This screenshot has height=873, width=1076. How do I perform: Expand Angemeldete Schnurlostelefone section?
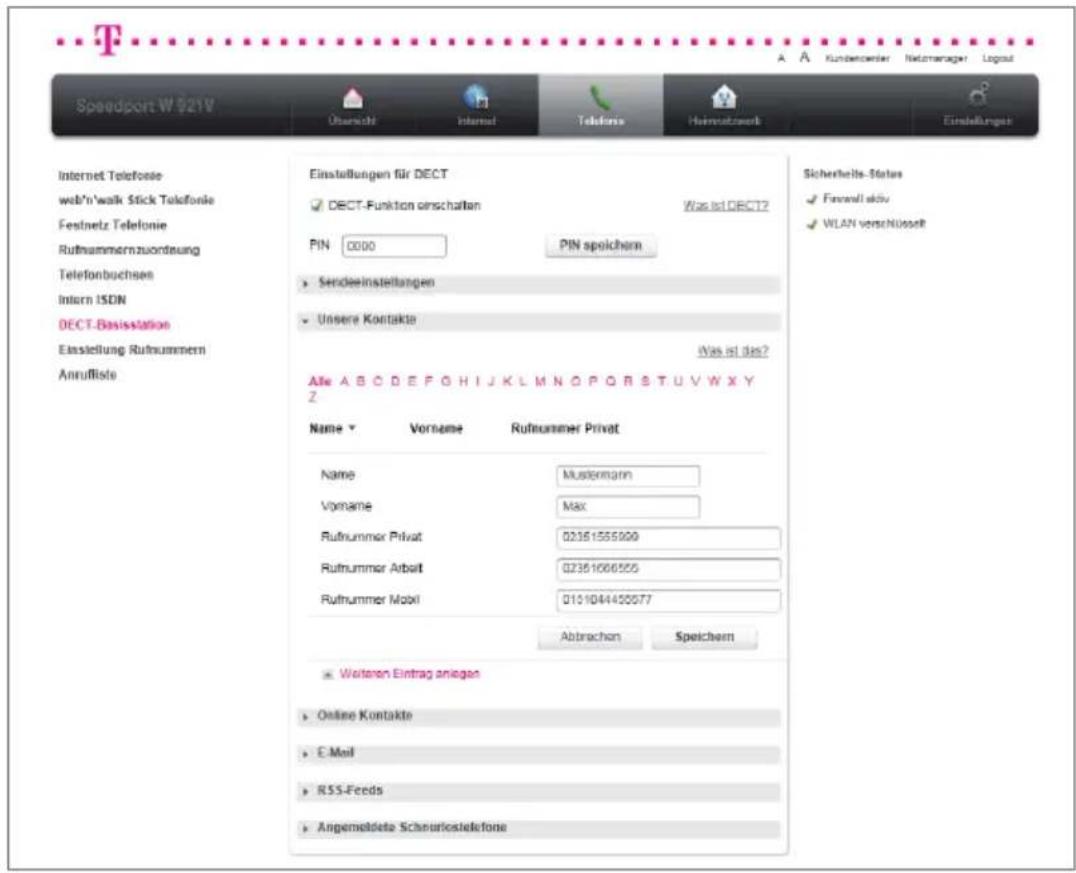point(539,828)
